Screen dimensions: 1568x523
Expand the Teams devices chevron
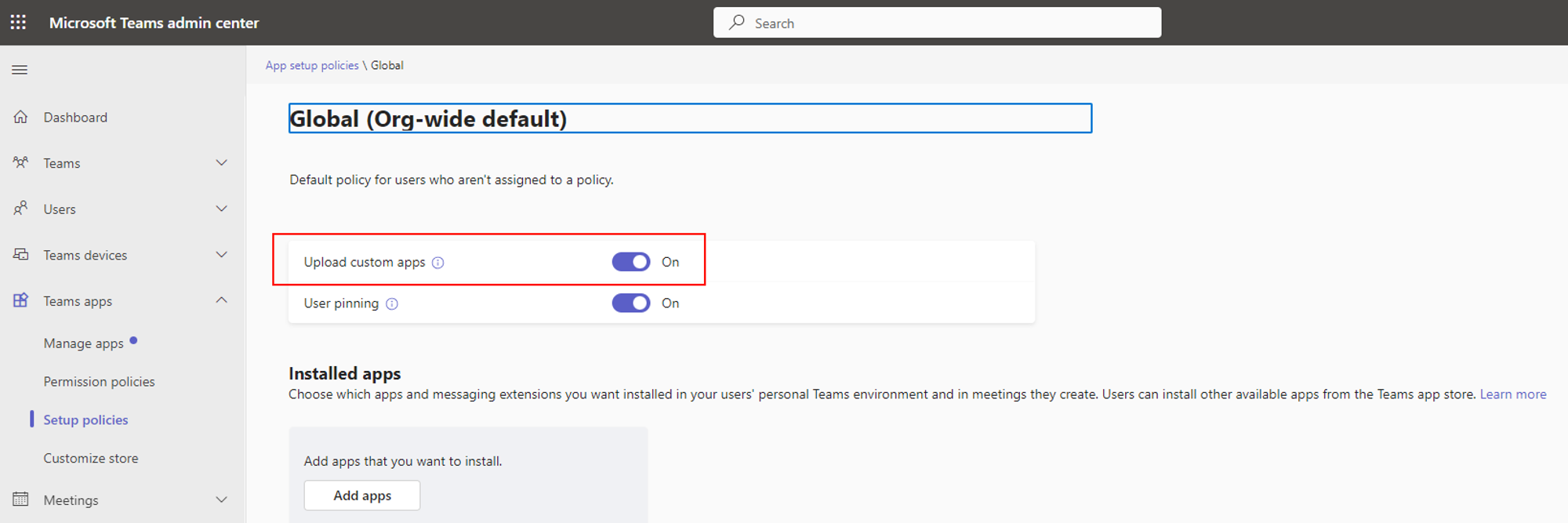tap(222, 255)
